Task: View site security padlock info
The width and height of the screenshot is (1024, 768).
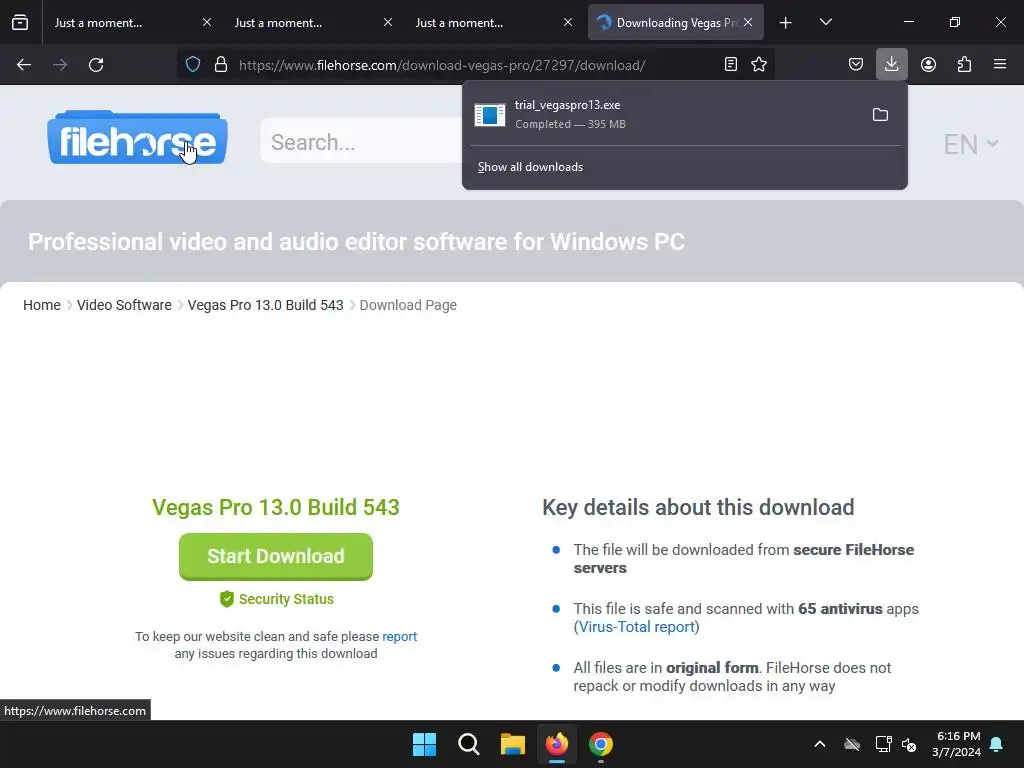Action: click(x=221, y=65)
